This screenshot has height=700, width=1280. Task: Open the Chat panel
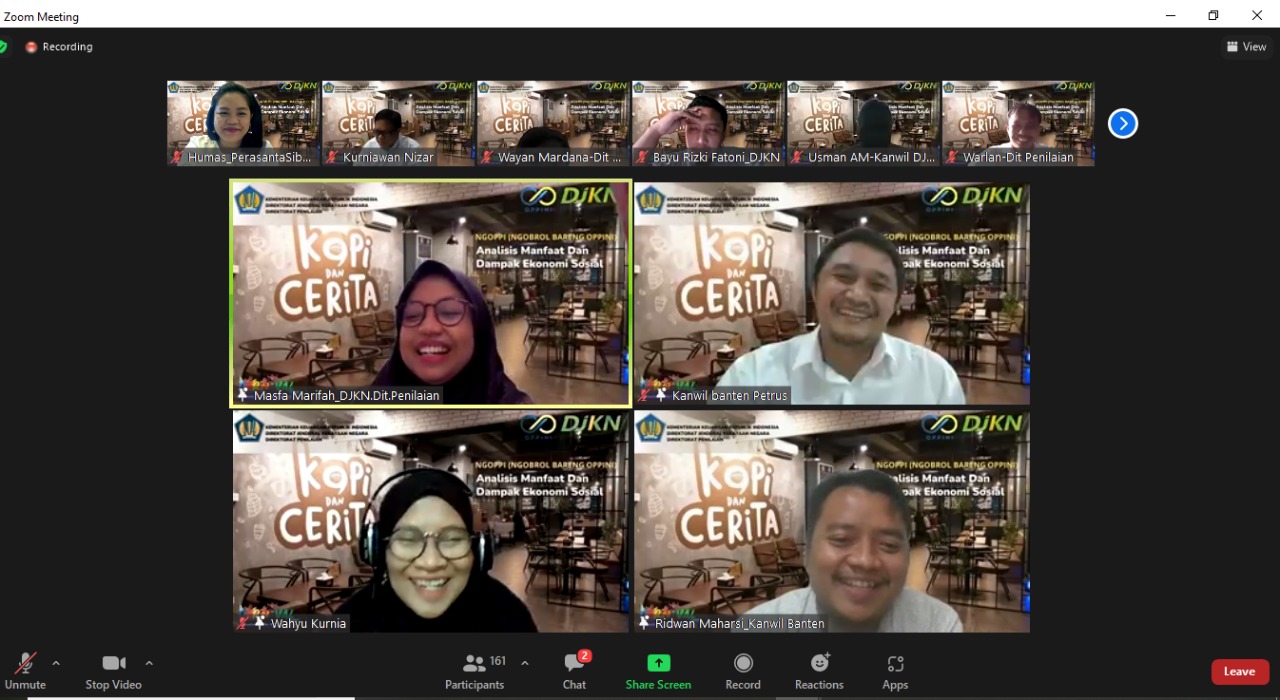(574, 670)
